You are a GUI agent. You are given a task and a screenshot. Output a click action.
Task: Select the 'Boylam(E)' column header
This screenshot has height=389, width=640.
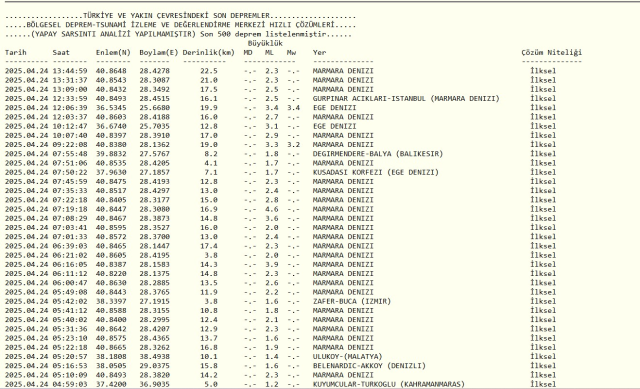point(159,52)
